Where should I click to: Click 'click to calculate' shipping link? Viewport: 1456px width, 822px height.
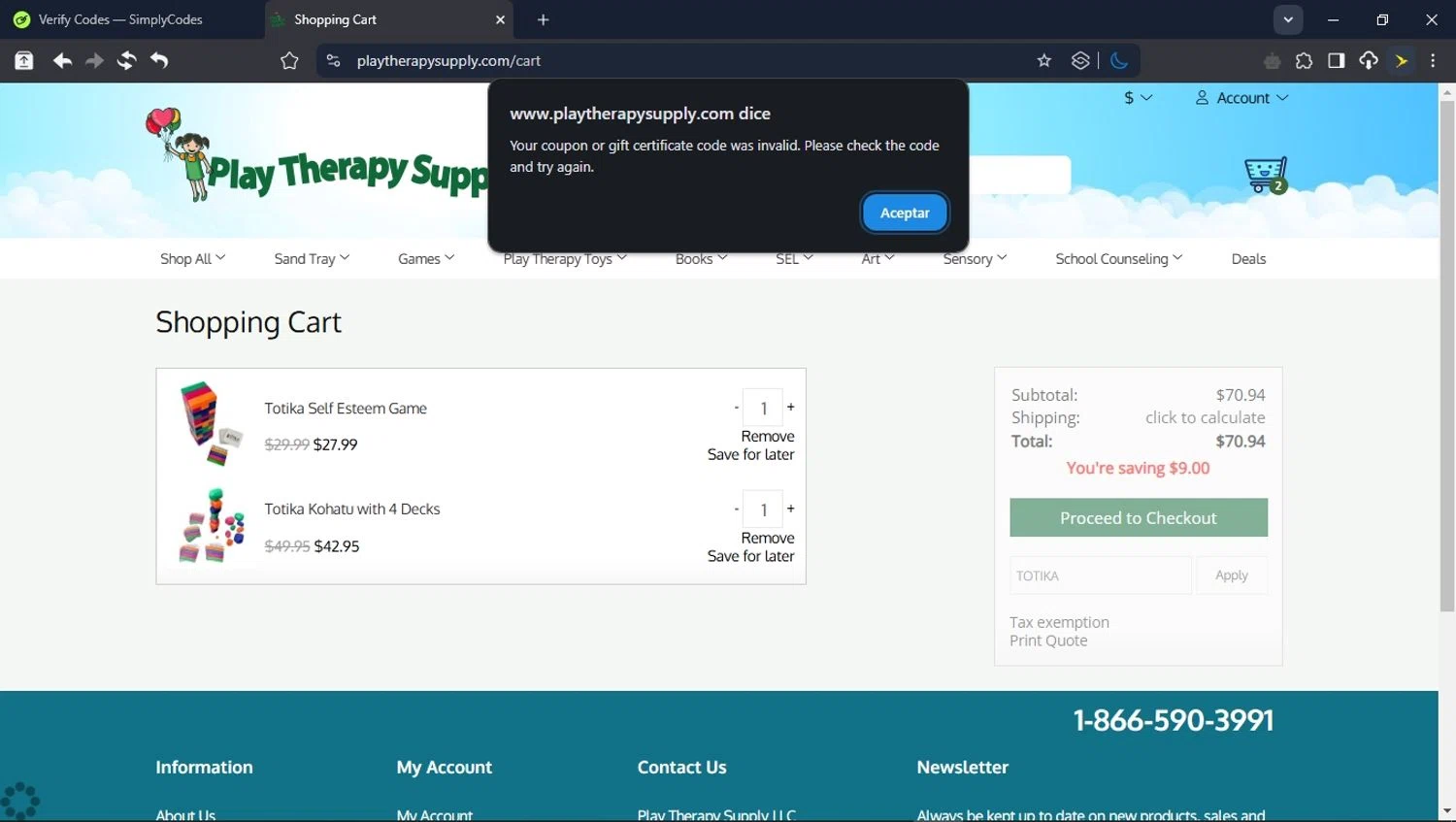pos(1205,417)
